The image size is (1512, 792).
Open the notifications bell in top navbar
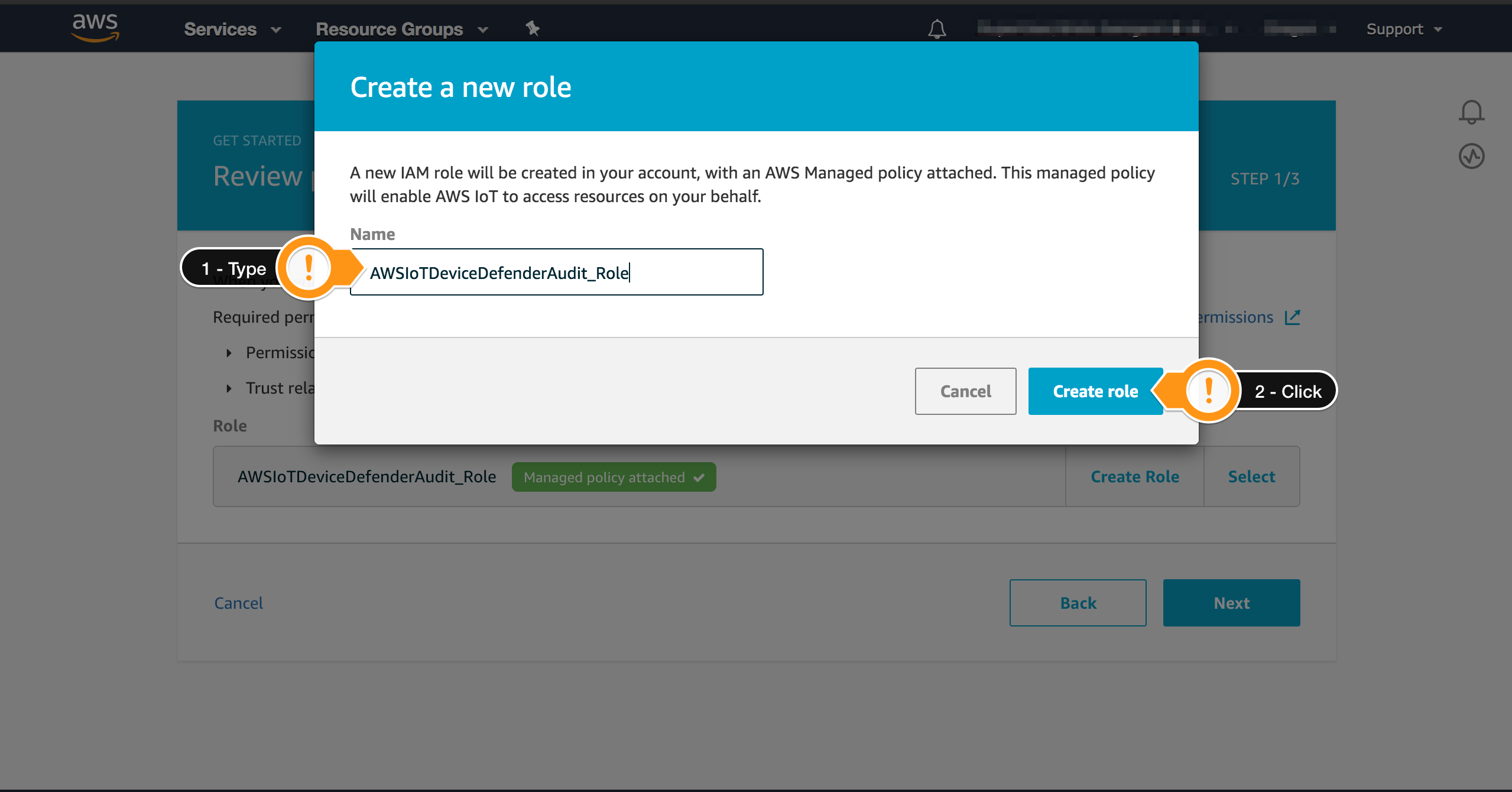(x=937, y=29)
